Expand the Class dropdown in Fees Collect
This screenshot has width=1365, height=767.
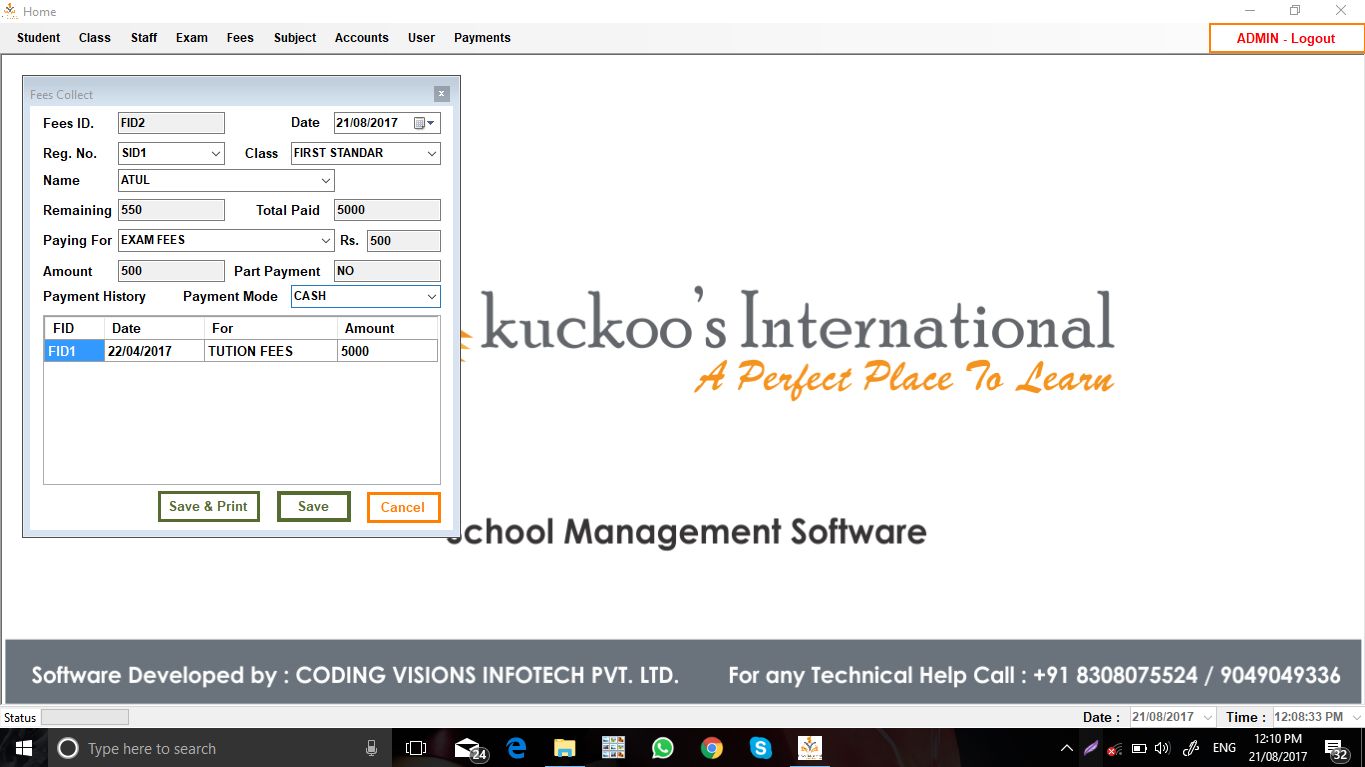click(432, 153)
